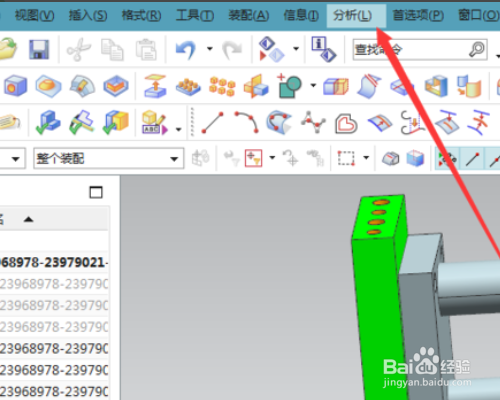Click the intersection curve icon with blue lines

479,122
